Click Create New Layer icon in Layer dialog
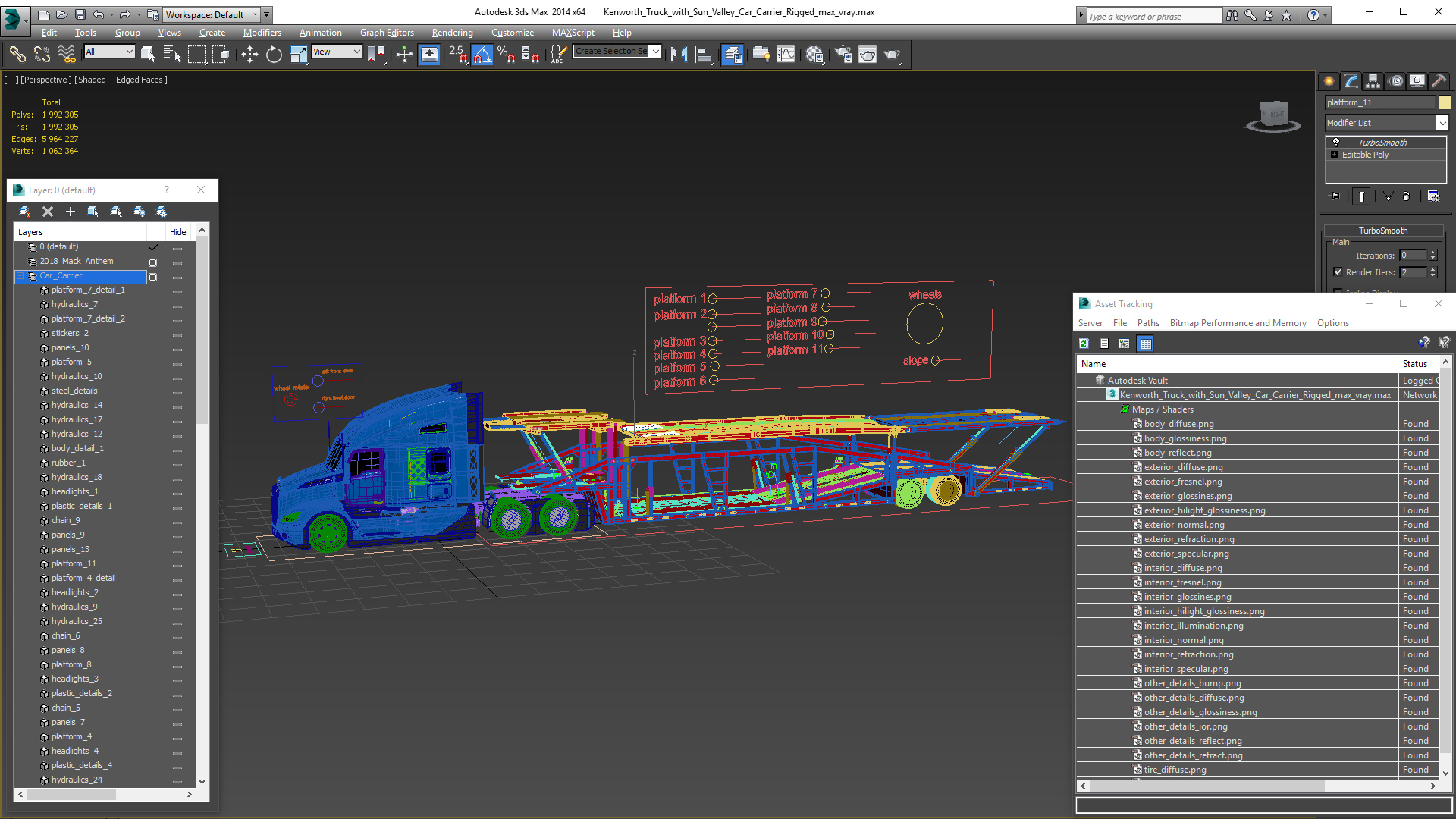Screen dimensions: 1456x819 [25, 212]
